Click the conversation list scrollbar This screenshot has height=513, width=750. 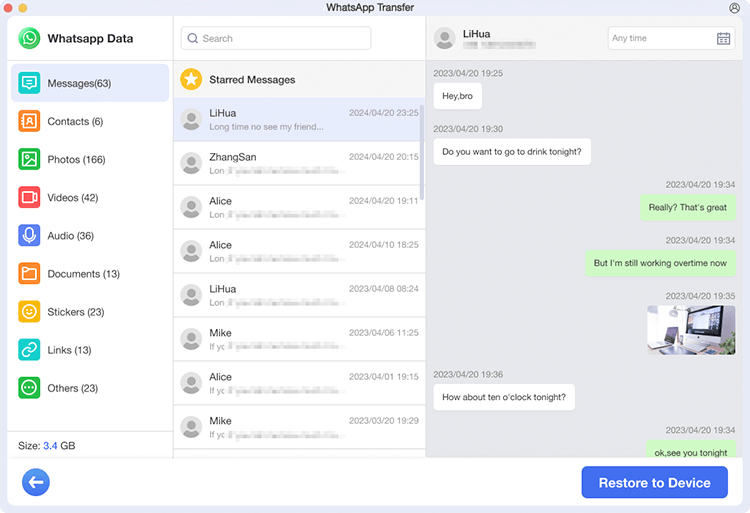coord(422,152)
